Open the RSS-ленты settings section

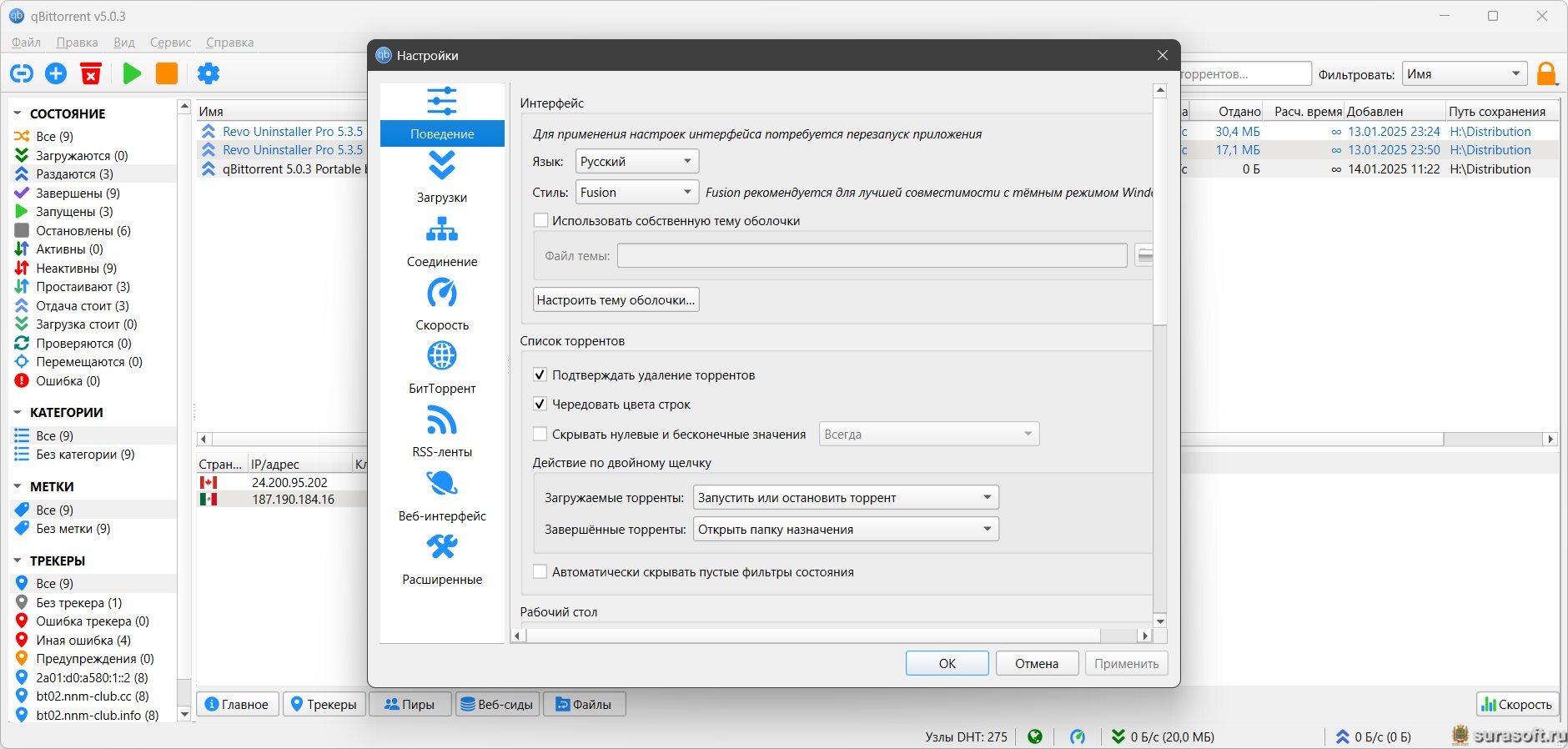click(x=442, y=432)
